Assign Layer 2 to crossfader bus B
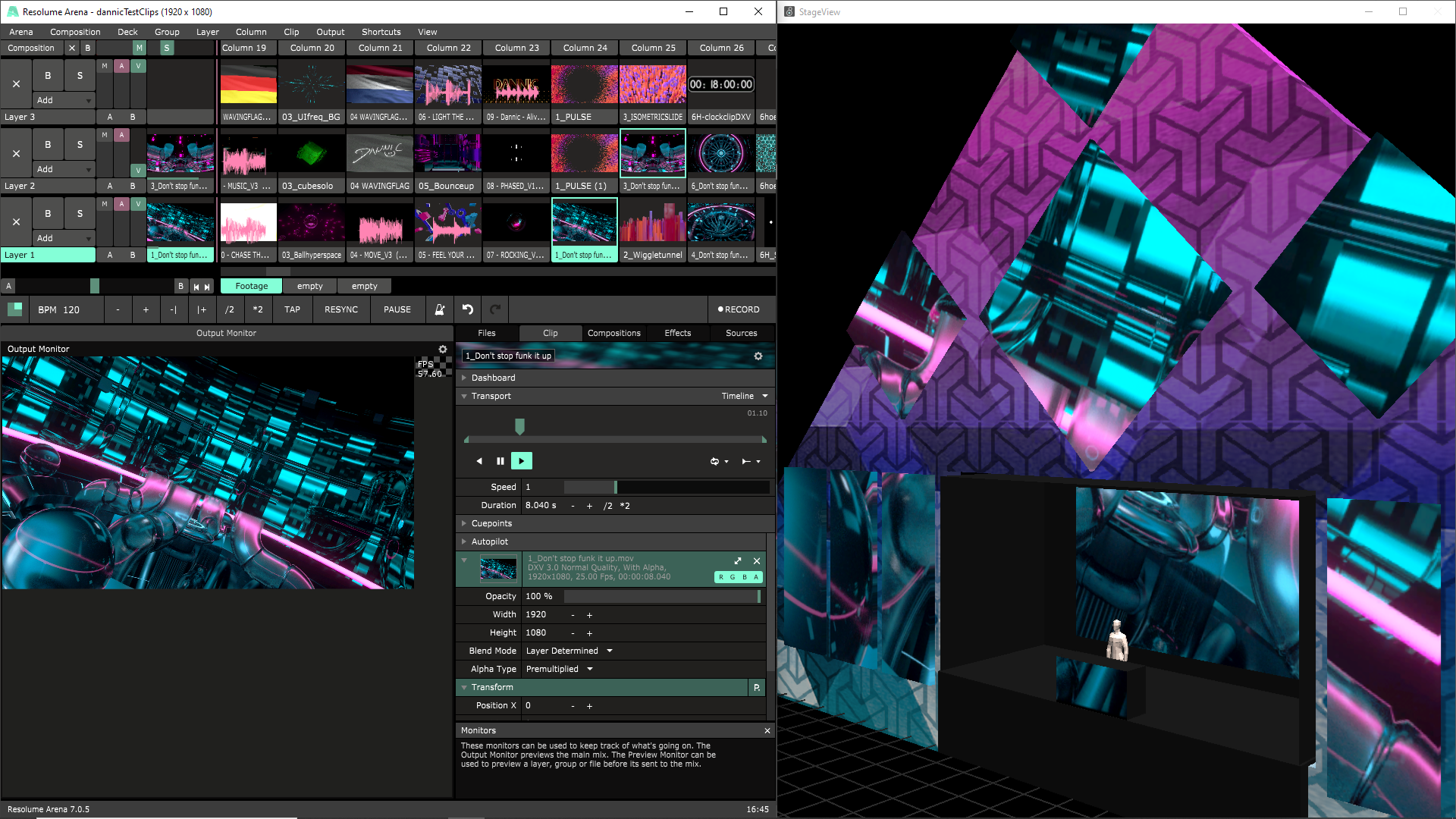Image resolution: width=1456 pixels, height=819 pixels. (x=133, y=186)
